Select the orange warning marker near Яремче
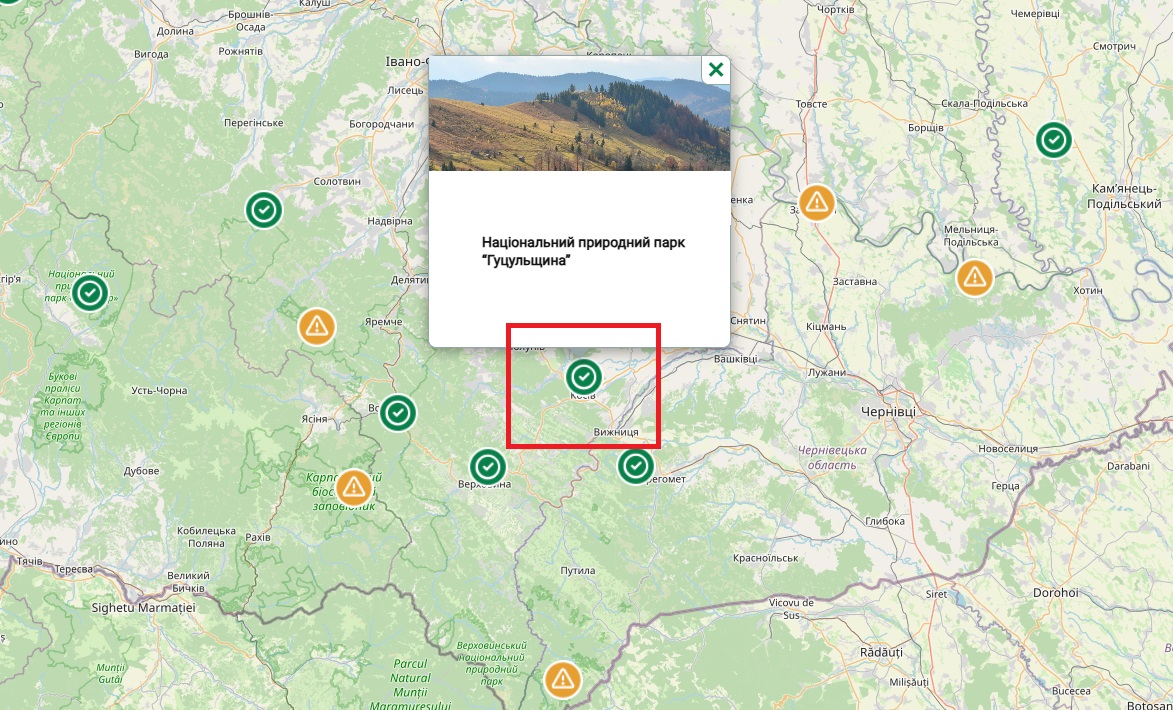This screenshot has height=710, width=1173. coord(317,326)
